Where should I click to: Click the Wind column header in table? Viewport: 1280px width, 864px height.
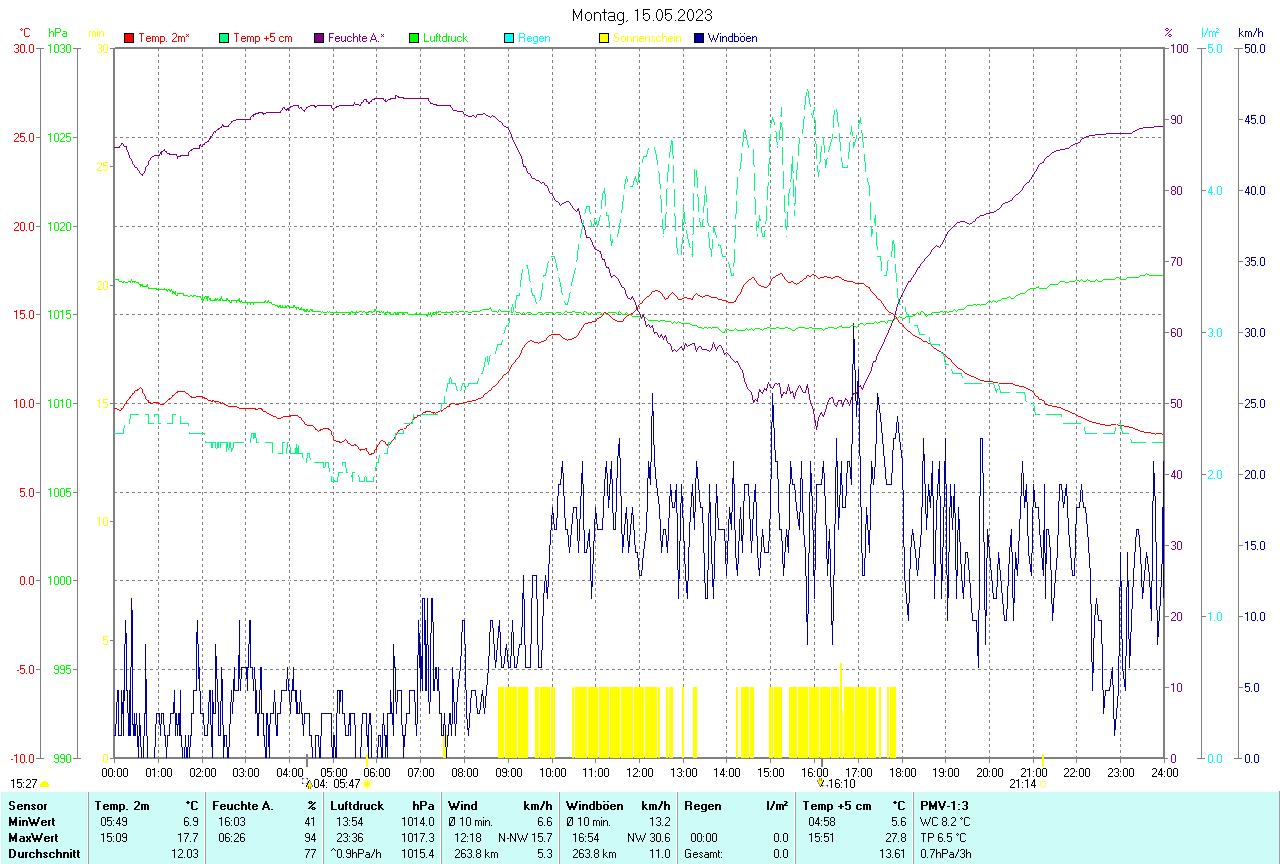tap(463, 805)
